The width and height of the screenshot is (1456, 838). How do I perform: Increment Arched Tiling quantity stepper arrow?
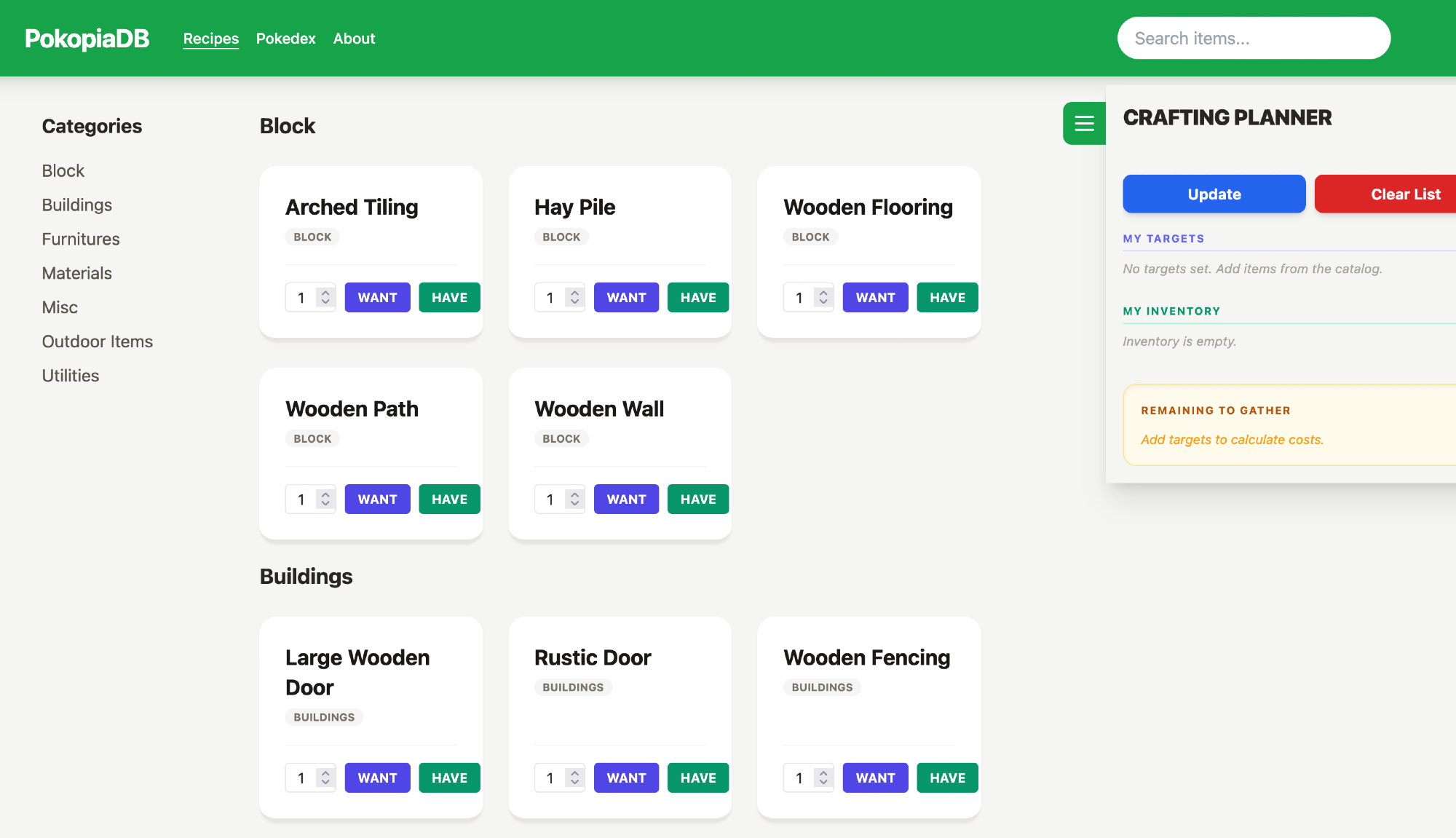point(325,293)
